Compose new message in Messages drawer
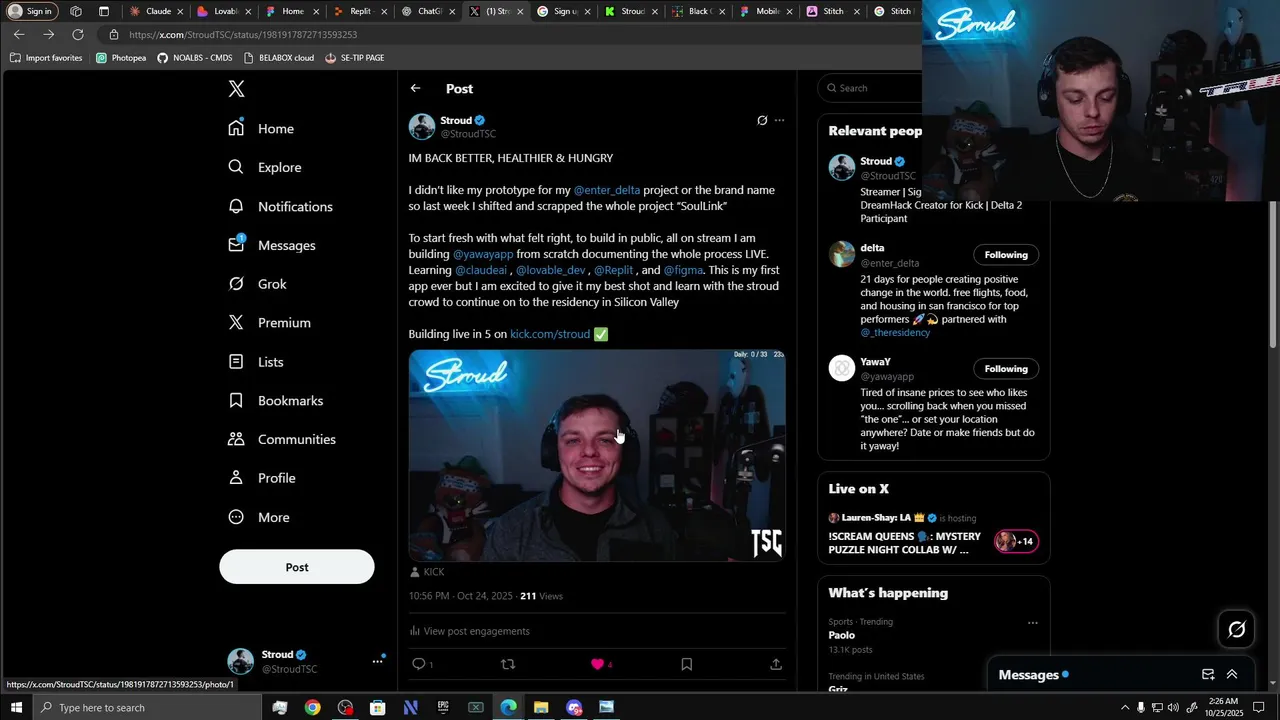This screenshot has height=720, width=1280. (1208, 675)
